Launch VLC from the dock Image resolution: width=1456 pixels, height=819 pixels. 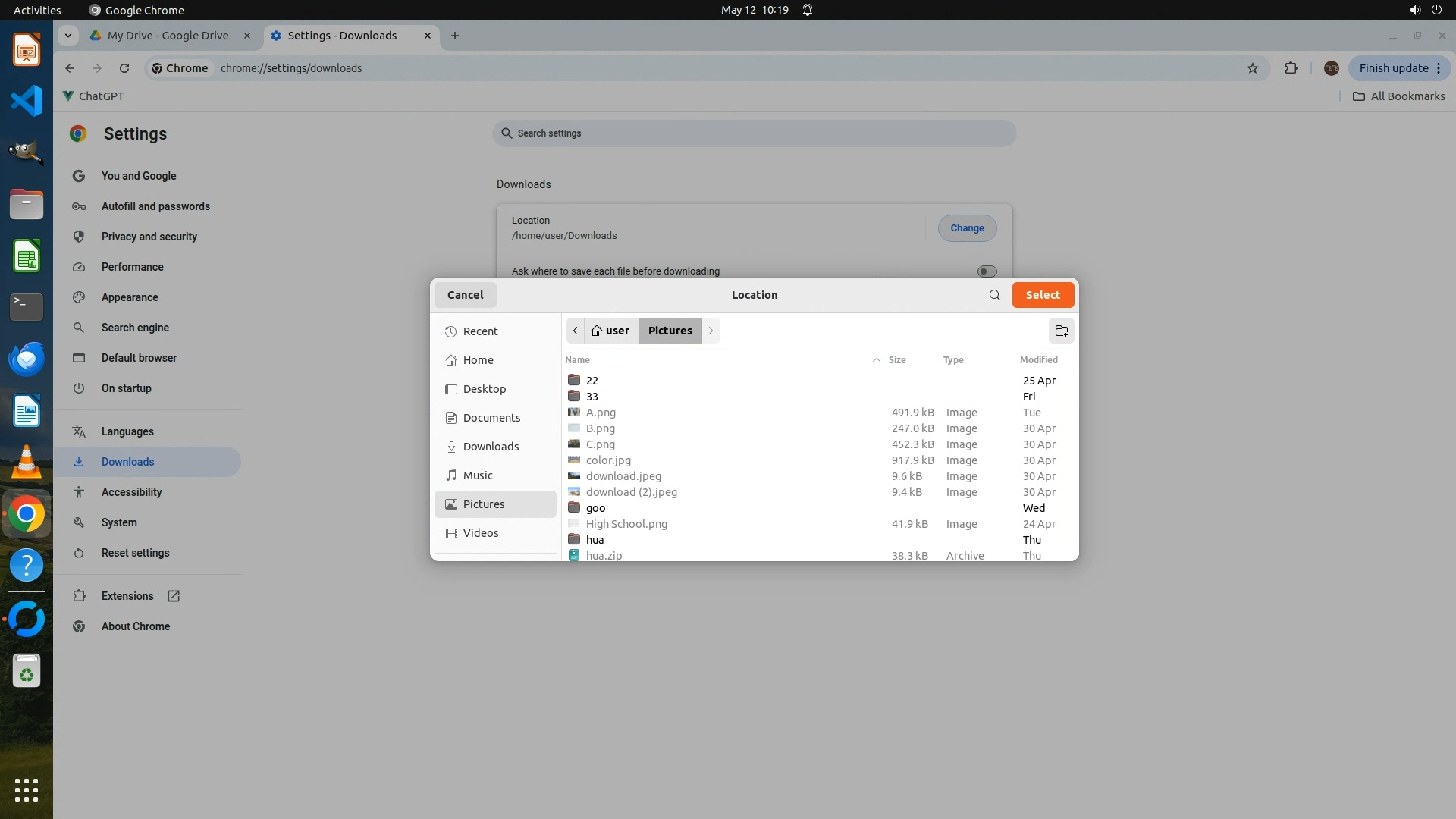tap(27, 463)
